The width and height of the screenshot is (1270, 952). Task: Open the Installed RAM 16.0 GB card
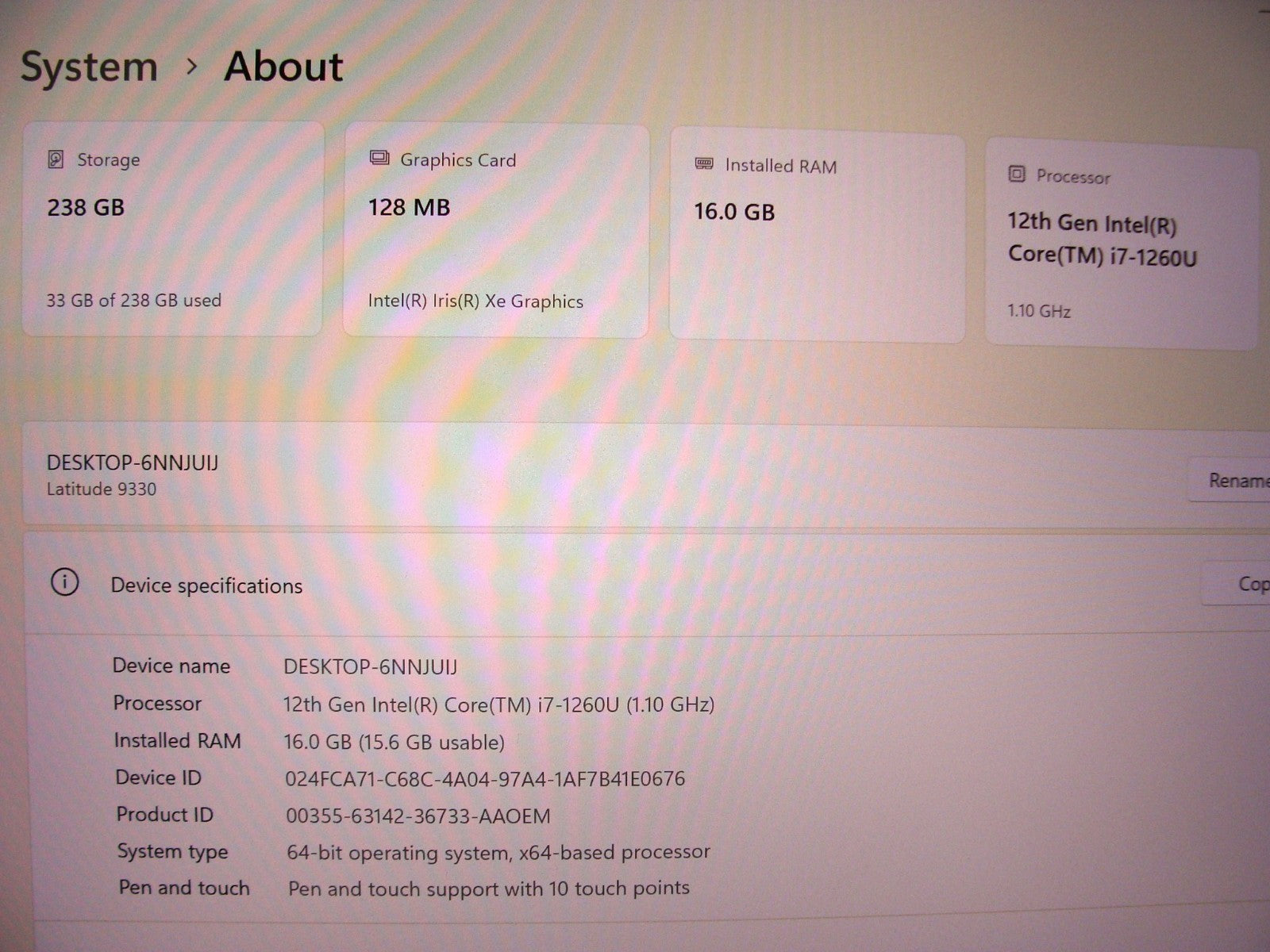click(x=817, y=238)
